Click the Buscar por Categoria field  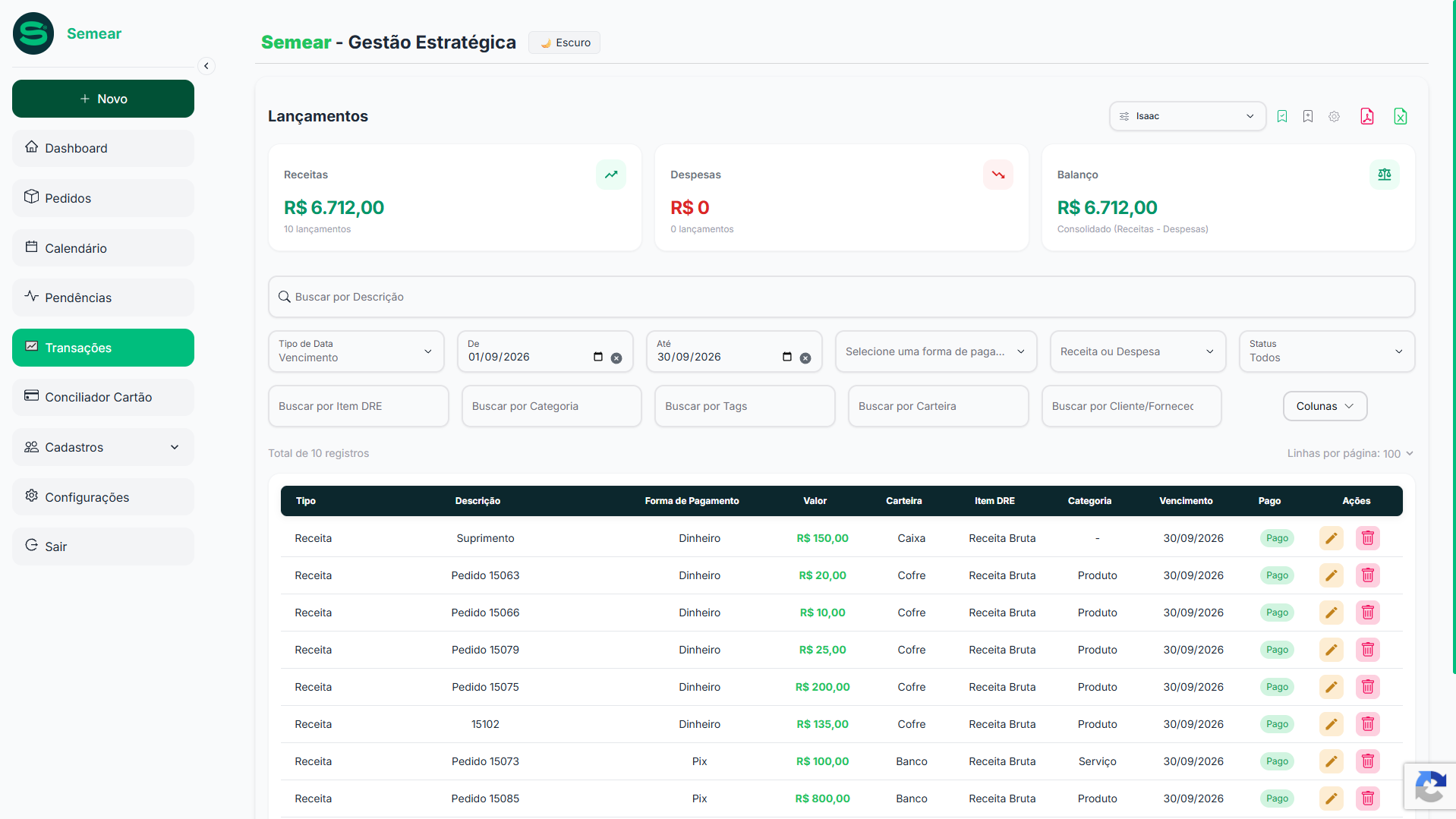[551, 406]
